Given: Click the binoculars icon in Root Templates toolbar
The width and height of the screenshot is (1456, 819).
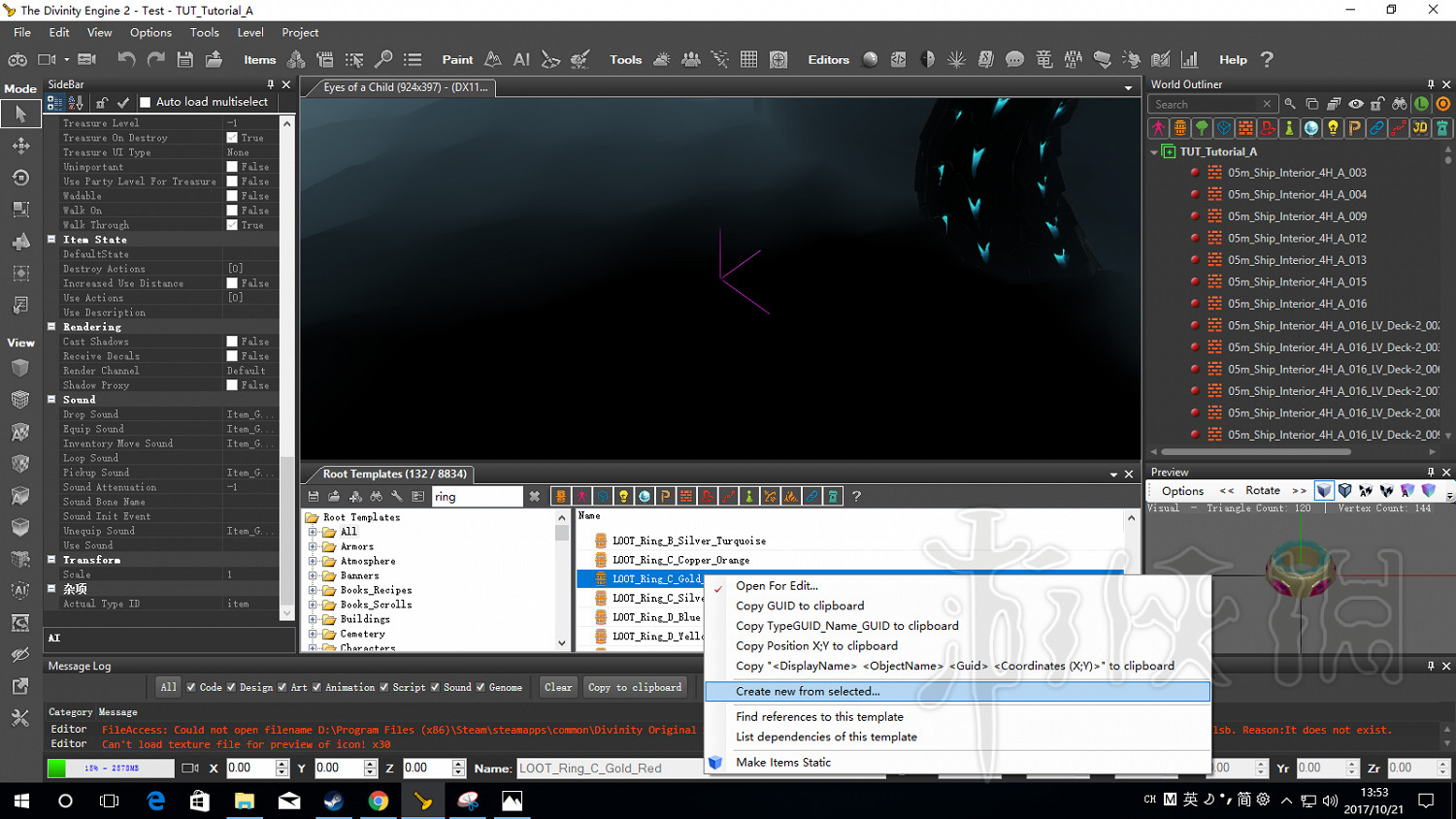Looking at the screenshot, I should (x=376, y=497).
